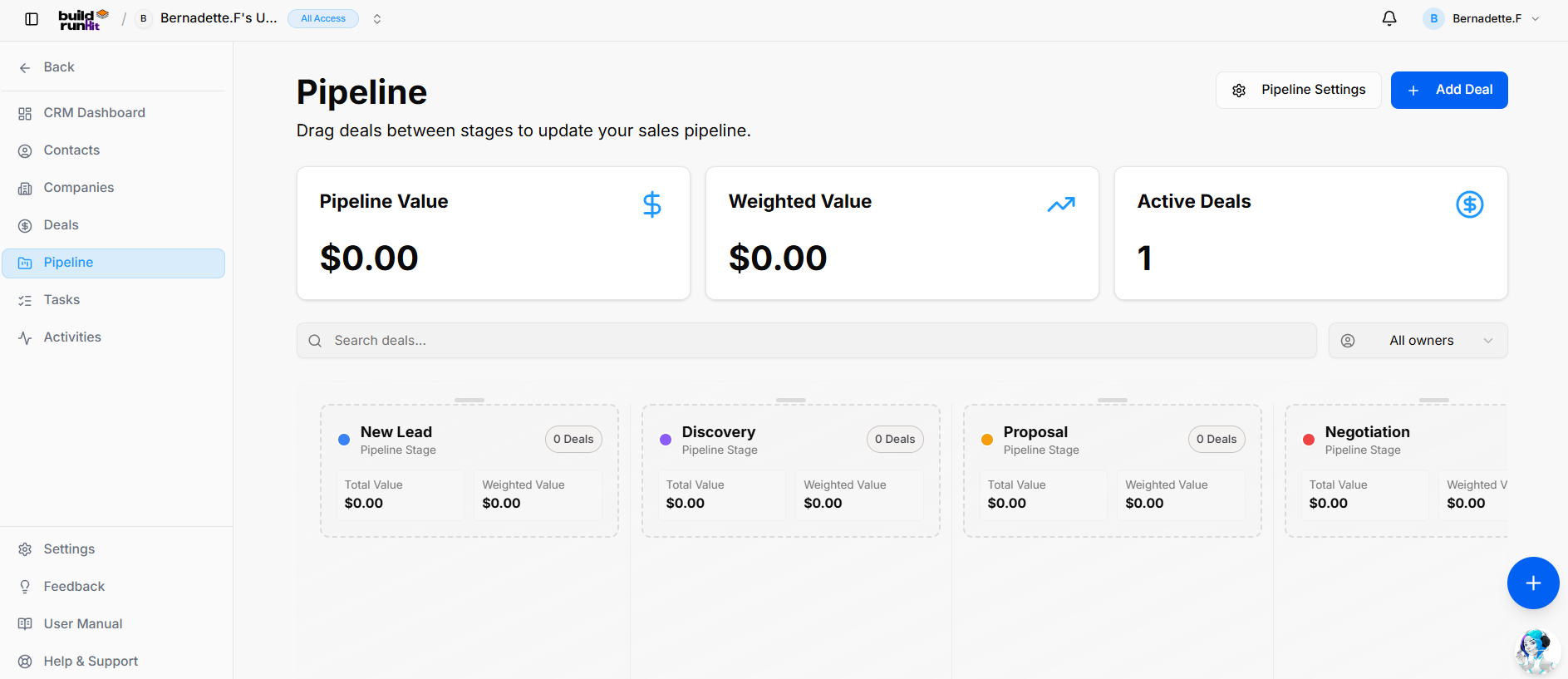This screenshot has height=679, width=1568.
Task: Click the trending arrow icon in Weighted Value card
Action: click(1061, 204)
